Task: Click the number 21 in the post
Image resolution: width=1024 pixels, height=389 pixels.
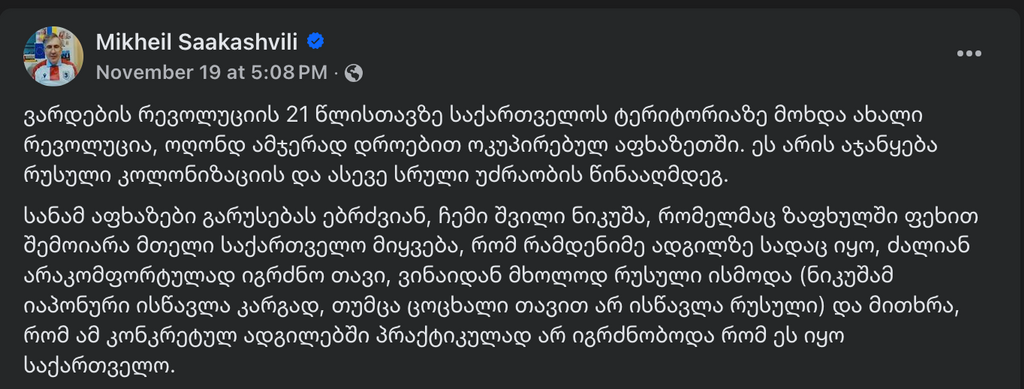Action: tap(298, 117)
